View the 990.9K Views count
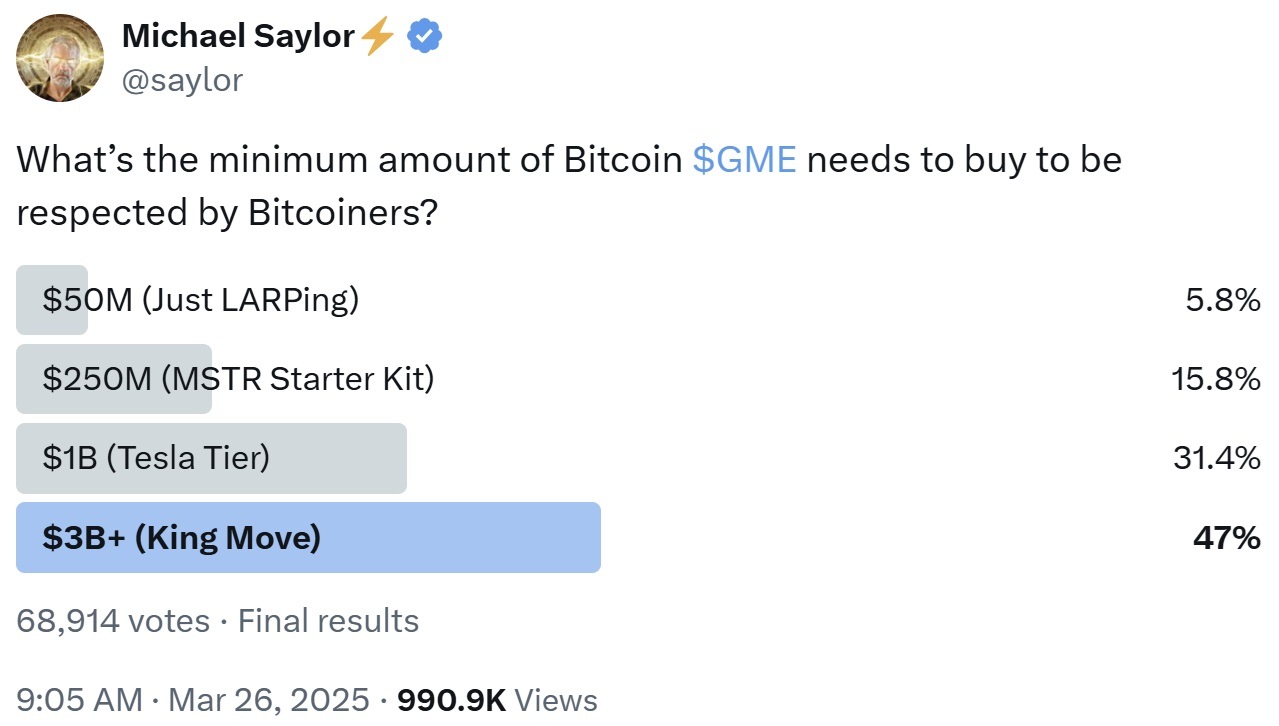 click(x=497, y=700)
